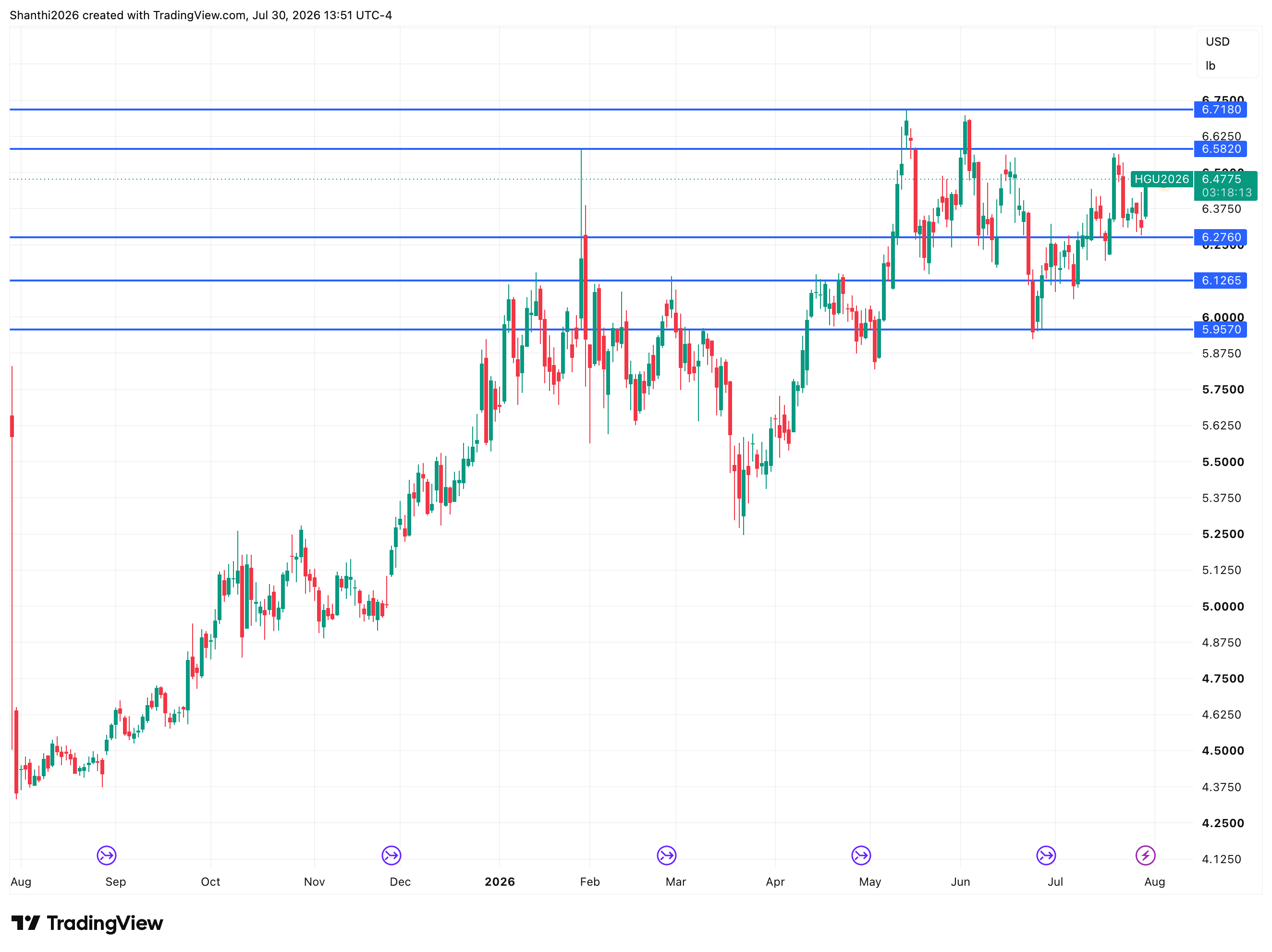Select the 6.1265 horizontal line label
This screenshot has width=1272, height=952.
tap(1220, 281)
